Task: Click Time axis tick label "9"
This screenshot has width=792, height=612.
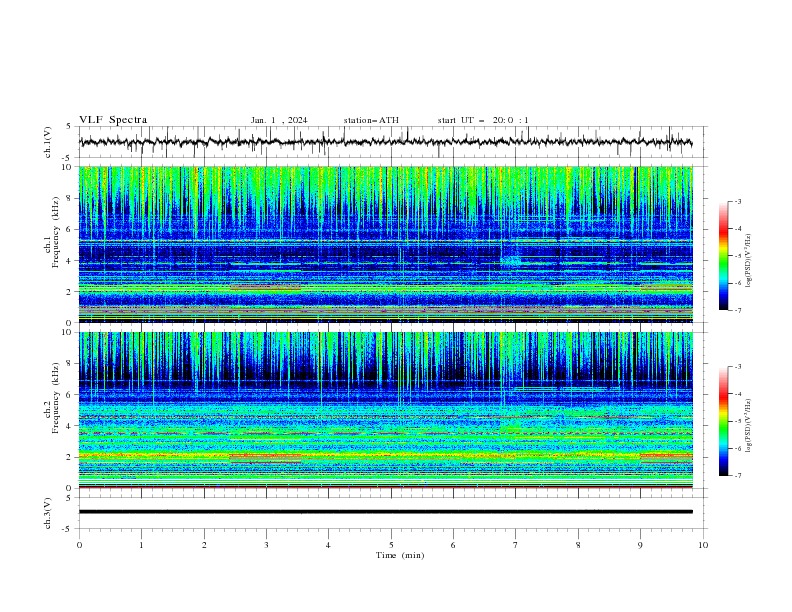Action: [640, 545]
